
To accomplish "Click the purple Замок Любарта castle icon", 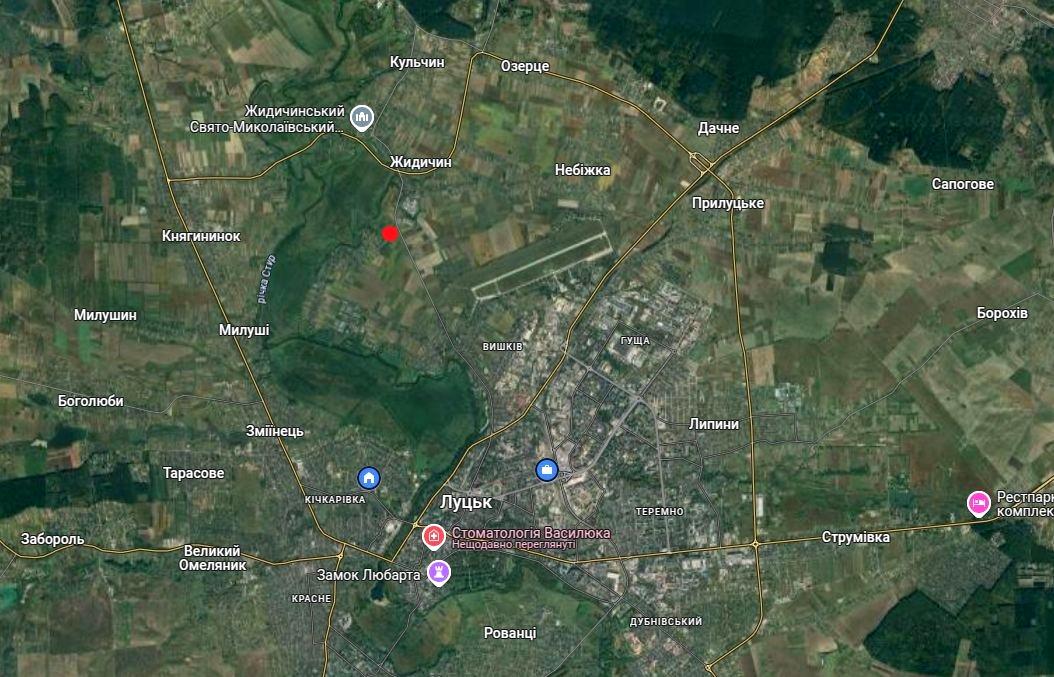I will pyautogui.click(x=439, y=573).
